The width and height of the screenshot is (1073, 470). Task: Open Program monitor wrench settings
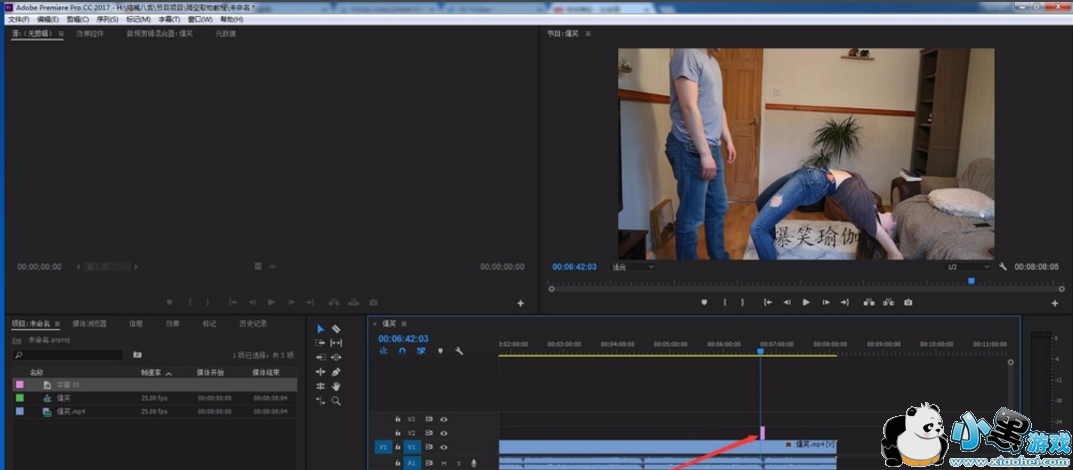[x=1003, y=267]
